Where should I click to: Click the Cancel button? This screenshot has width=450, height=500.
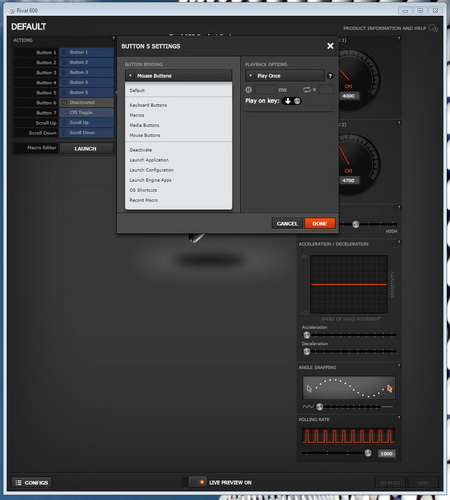click(x=287, y=223)
